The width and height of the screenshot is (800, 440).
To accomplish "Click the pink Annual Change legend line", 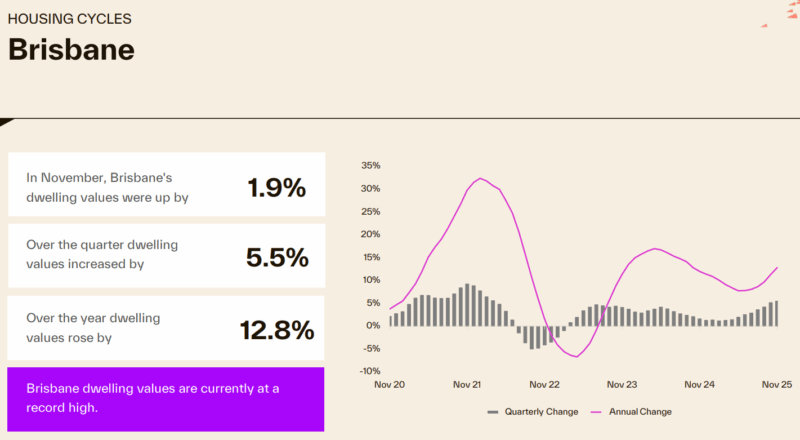I will point(598,412).
